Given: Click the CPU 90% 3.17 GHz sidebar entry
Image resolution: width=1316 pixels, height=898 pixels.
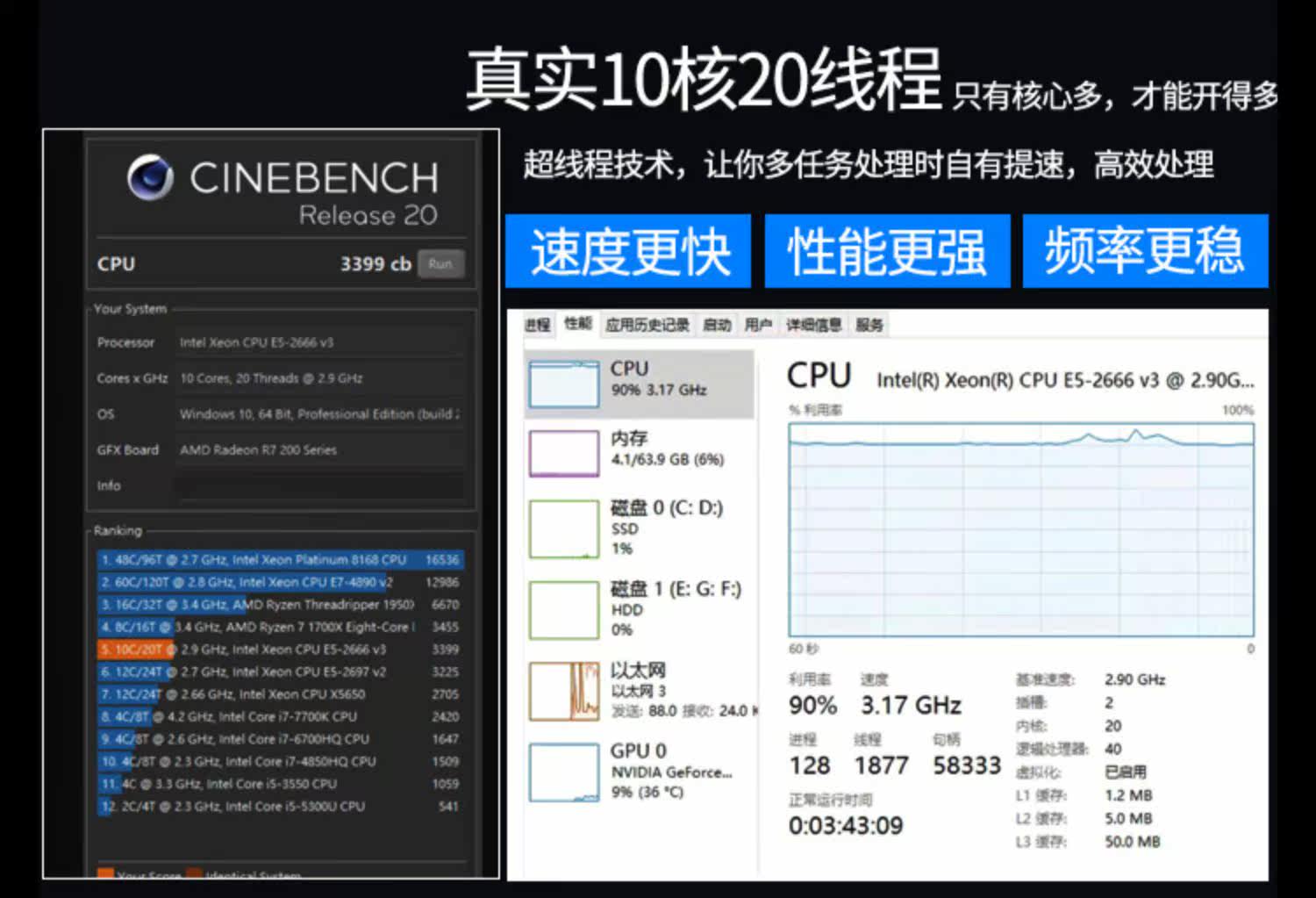Looking at the screenshot, I should tap(639, 384).
